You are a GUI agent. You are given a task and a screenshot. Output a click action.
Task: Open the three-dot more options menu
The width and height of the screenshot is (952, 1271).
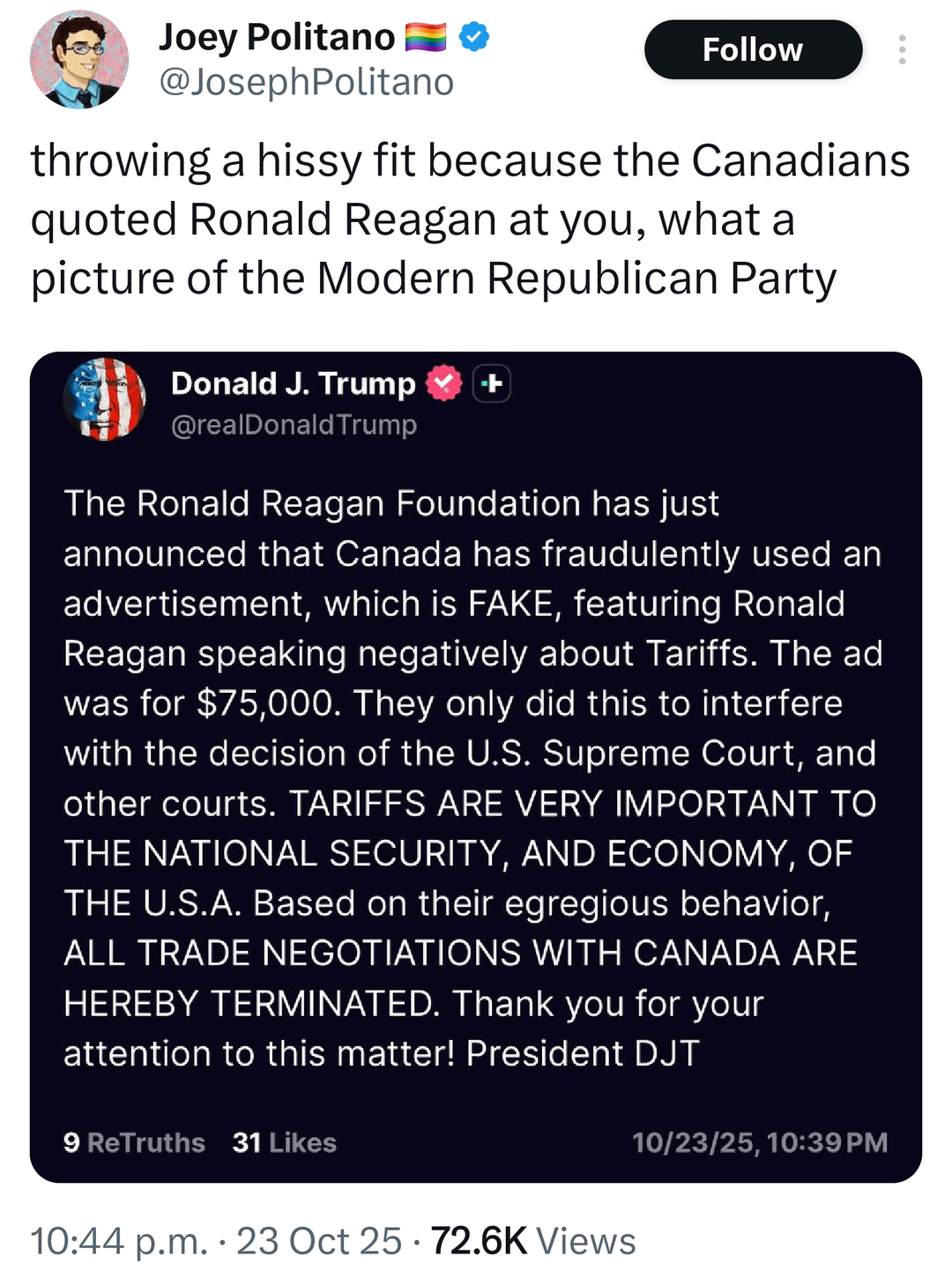click(x=902, y=49)
